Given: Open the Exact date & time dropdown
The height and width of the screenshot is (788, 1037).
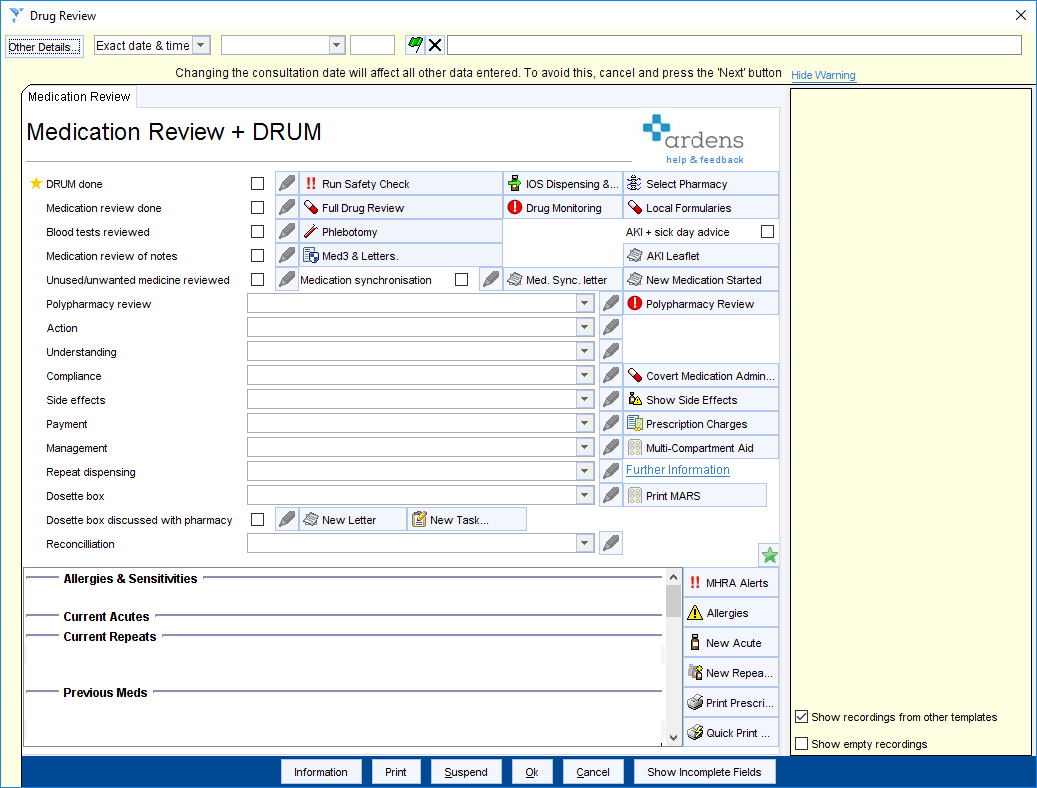Looking at the screenshot, I should [x=201, y=44].
